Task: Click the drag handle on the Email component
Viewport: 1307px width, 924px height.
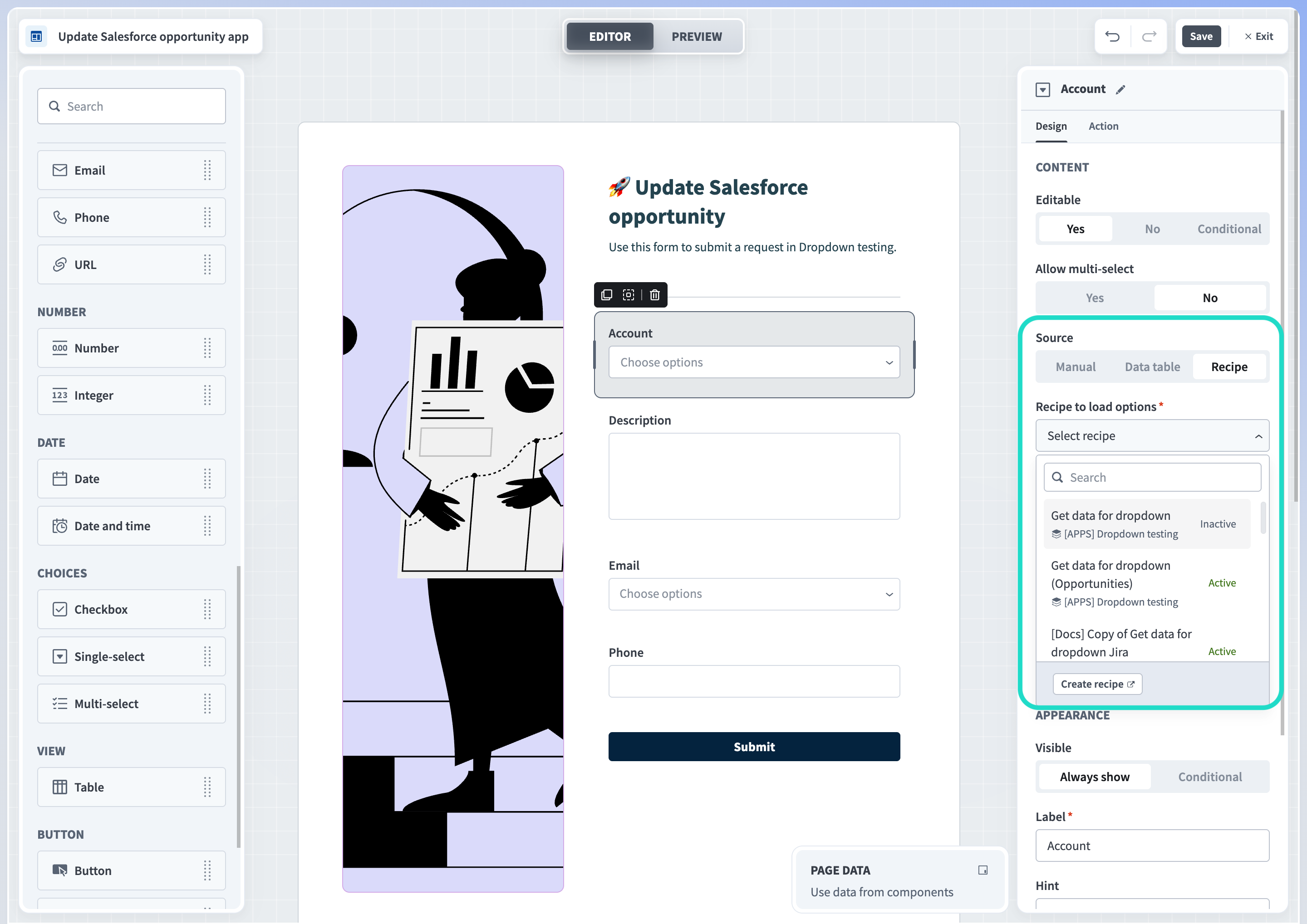Action: (x=207, y=170)
